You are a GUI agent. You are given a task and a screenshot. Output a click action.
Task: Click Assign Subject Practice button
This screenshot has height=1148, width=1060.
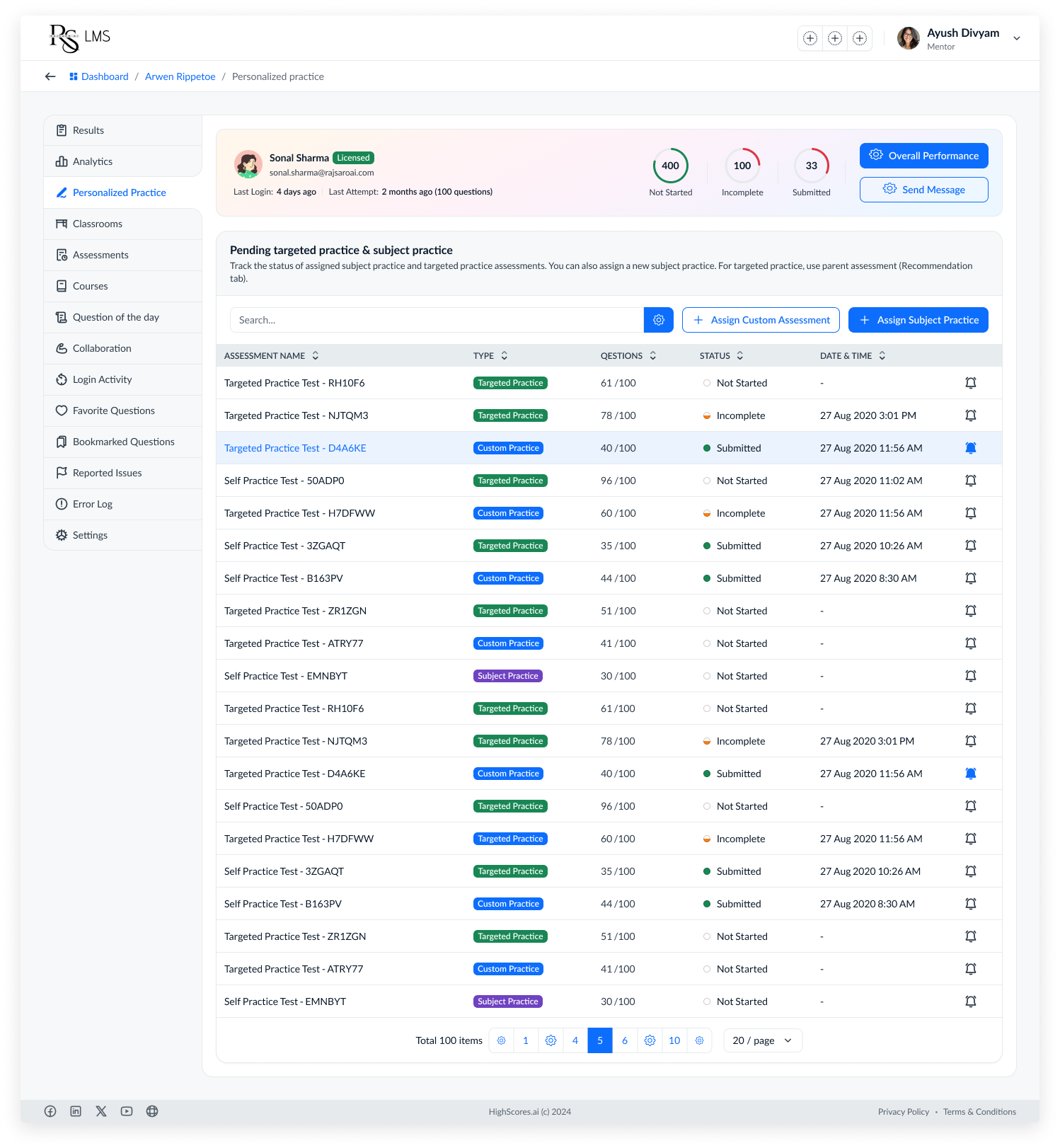pyautogui.click(x=918, y=320)
